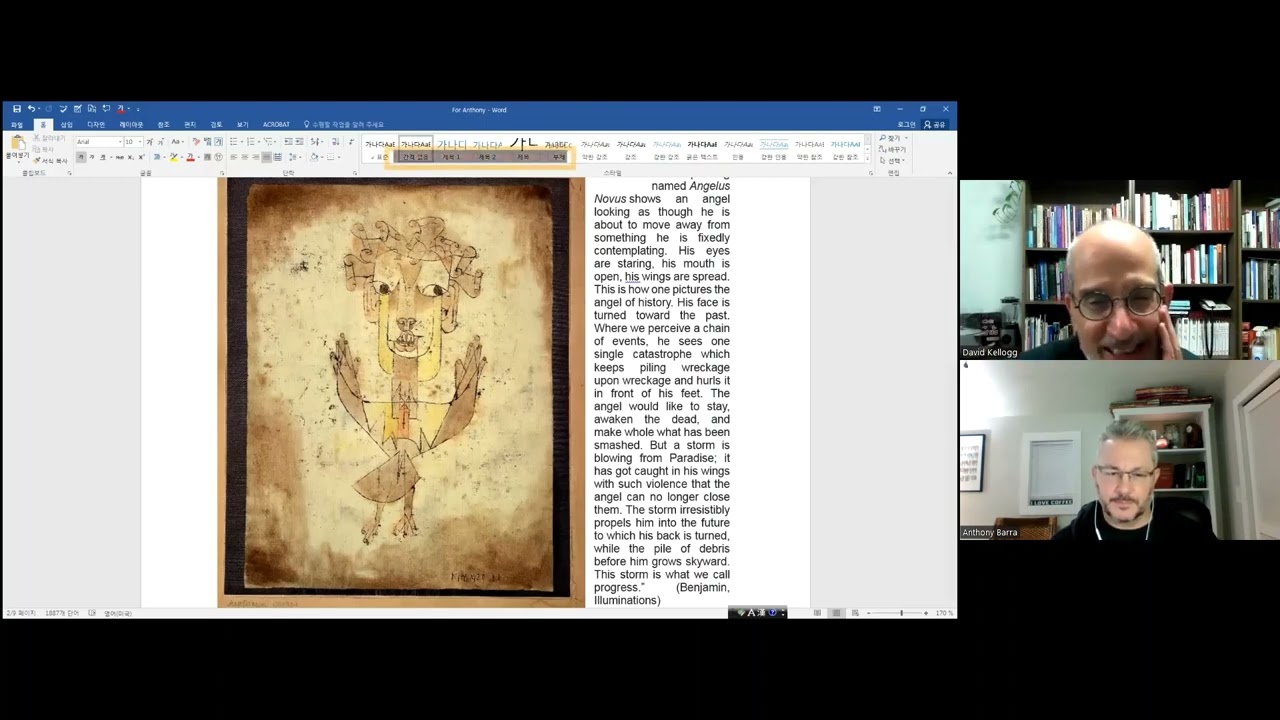Open the 파일 (File) tab
This screenshot has height=720, width=1280.
(x=17, y=125)
